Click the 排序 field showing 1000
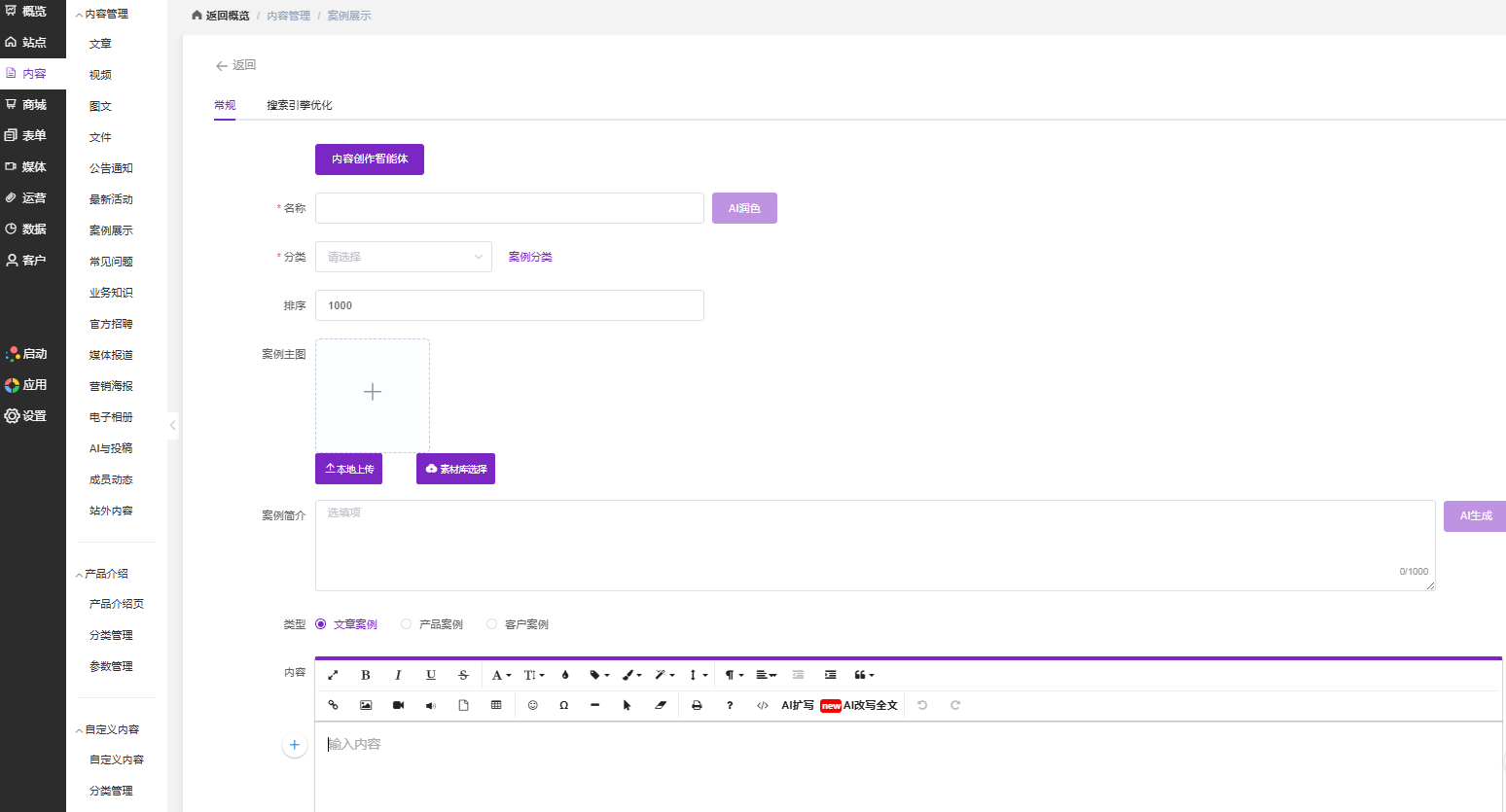Viewport: 1506px width, 812px height. click(510, 305)
